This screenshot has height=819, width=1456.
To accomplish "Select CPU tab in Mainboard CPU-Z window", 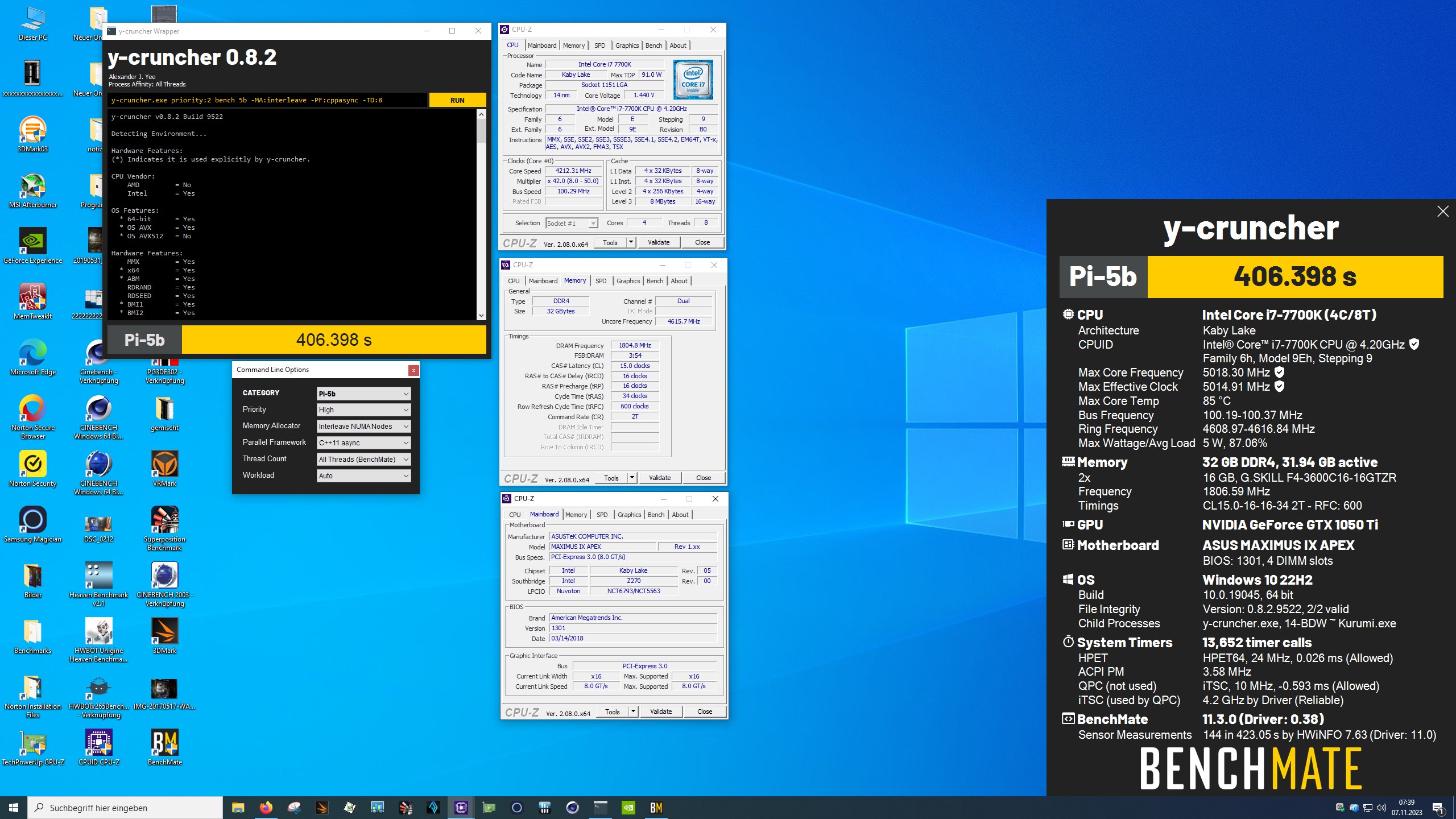I will (x=515, y=515).
